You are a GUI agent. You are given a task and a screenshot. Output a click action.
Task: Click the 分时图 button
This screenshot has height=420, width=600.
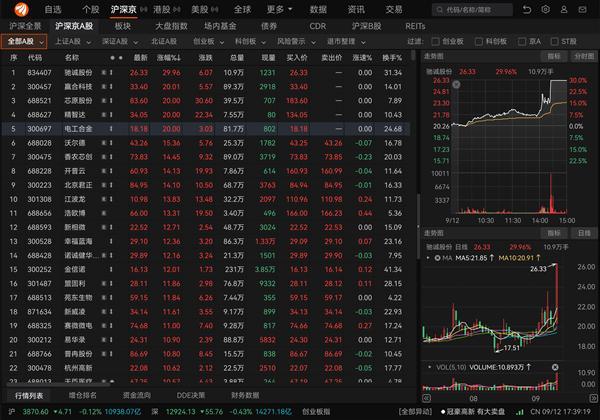[581, 58]
